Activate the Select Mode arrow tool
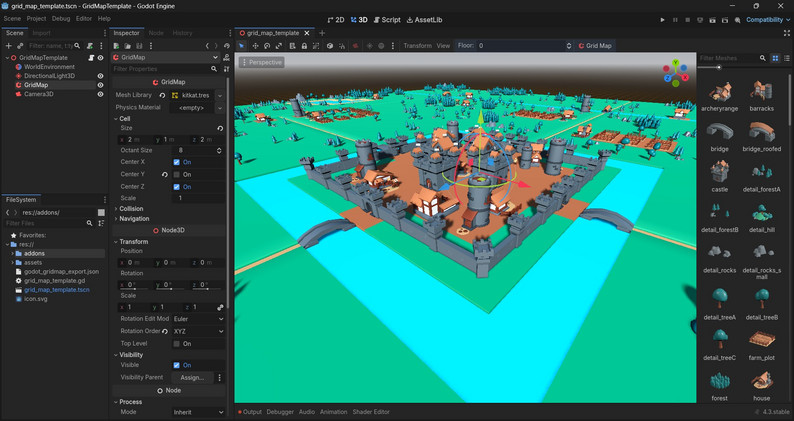Image resolution: width=794 pixels, height=421 pixels. (242, 46)
